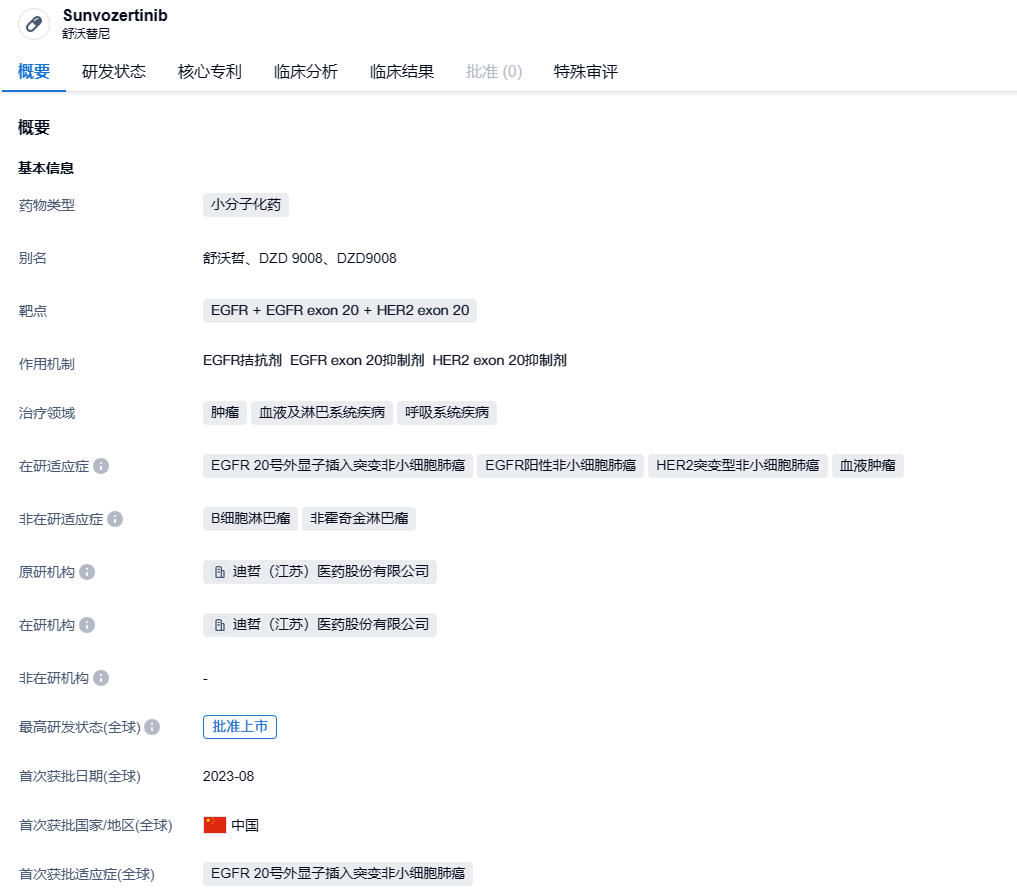Click info icon beside 非在研机构
The image size is (1017, 888).
coord(101,678)
